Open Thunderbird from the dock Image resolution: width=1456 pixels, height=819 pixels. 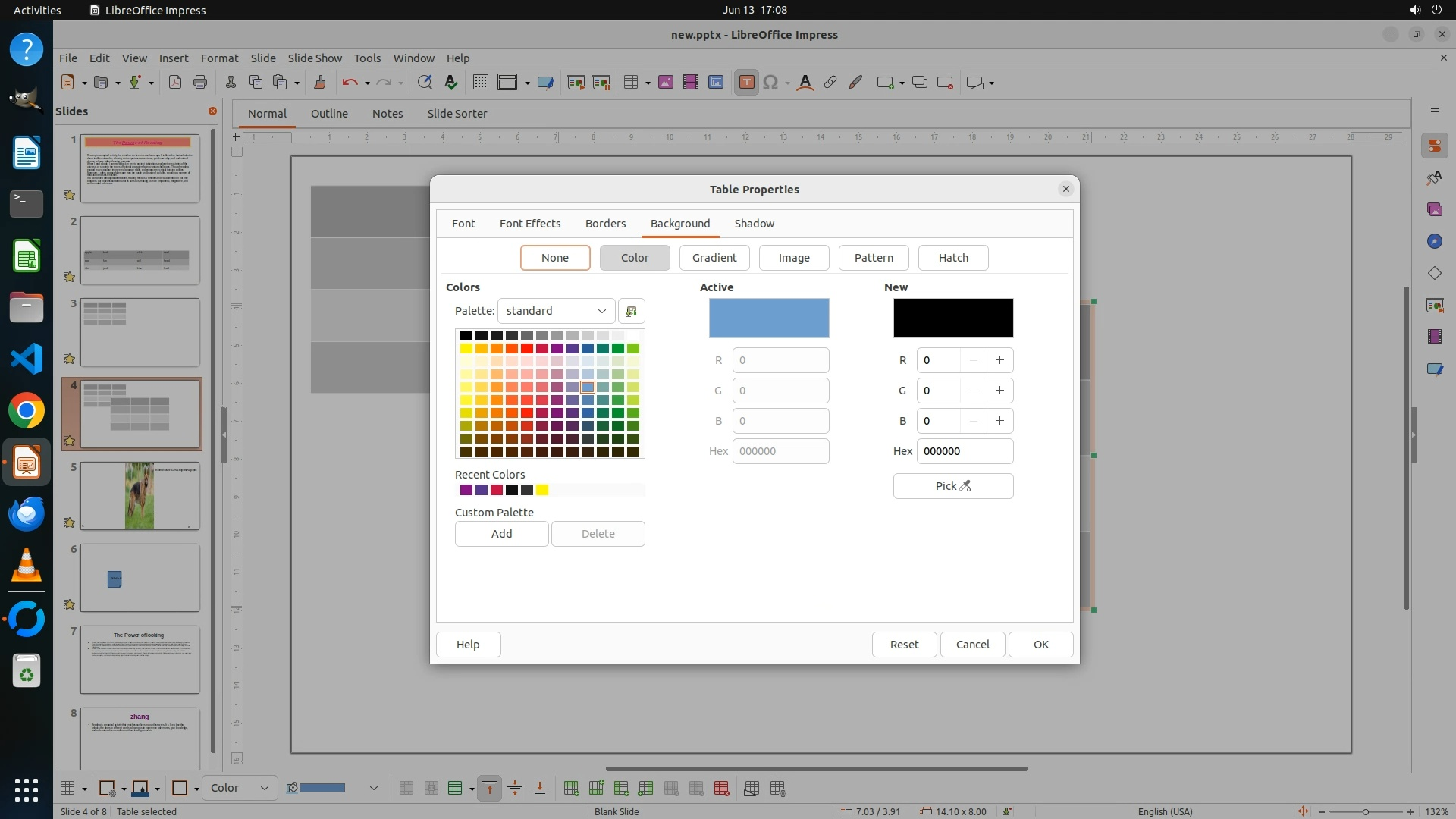click(x=27, y=515)
